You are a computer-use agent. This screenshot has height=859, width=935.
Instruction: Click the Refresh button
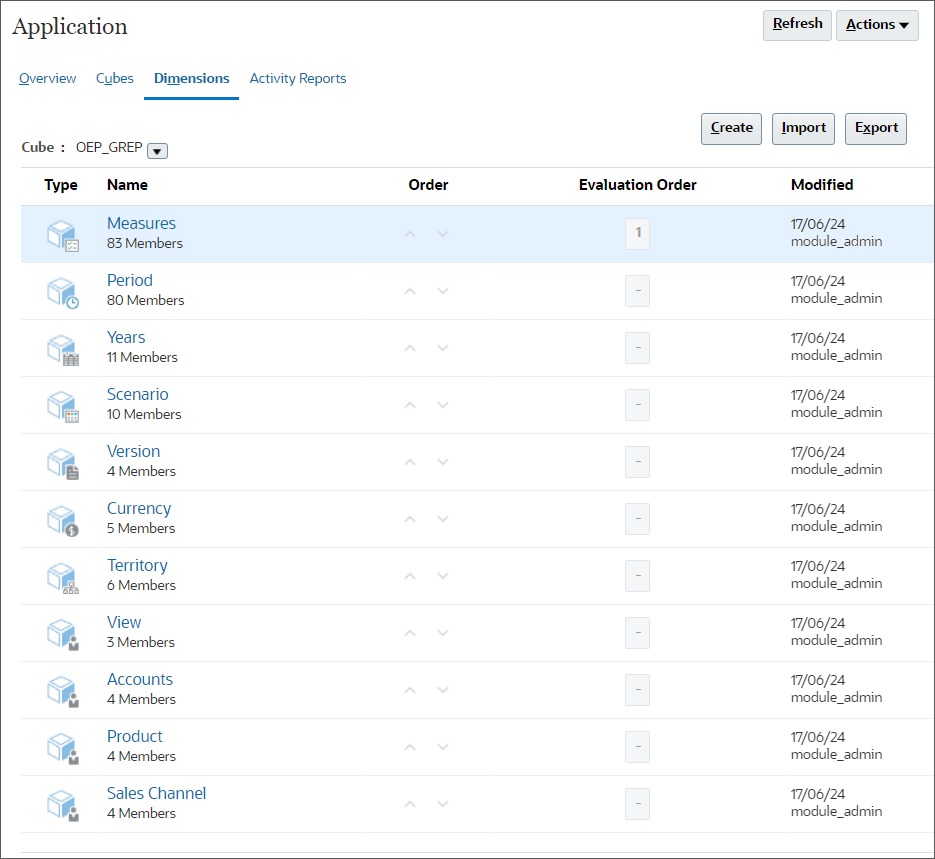tap(797, 25)
